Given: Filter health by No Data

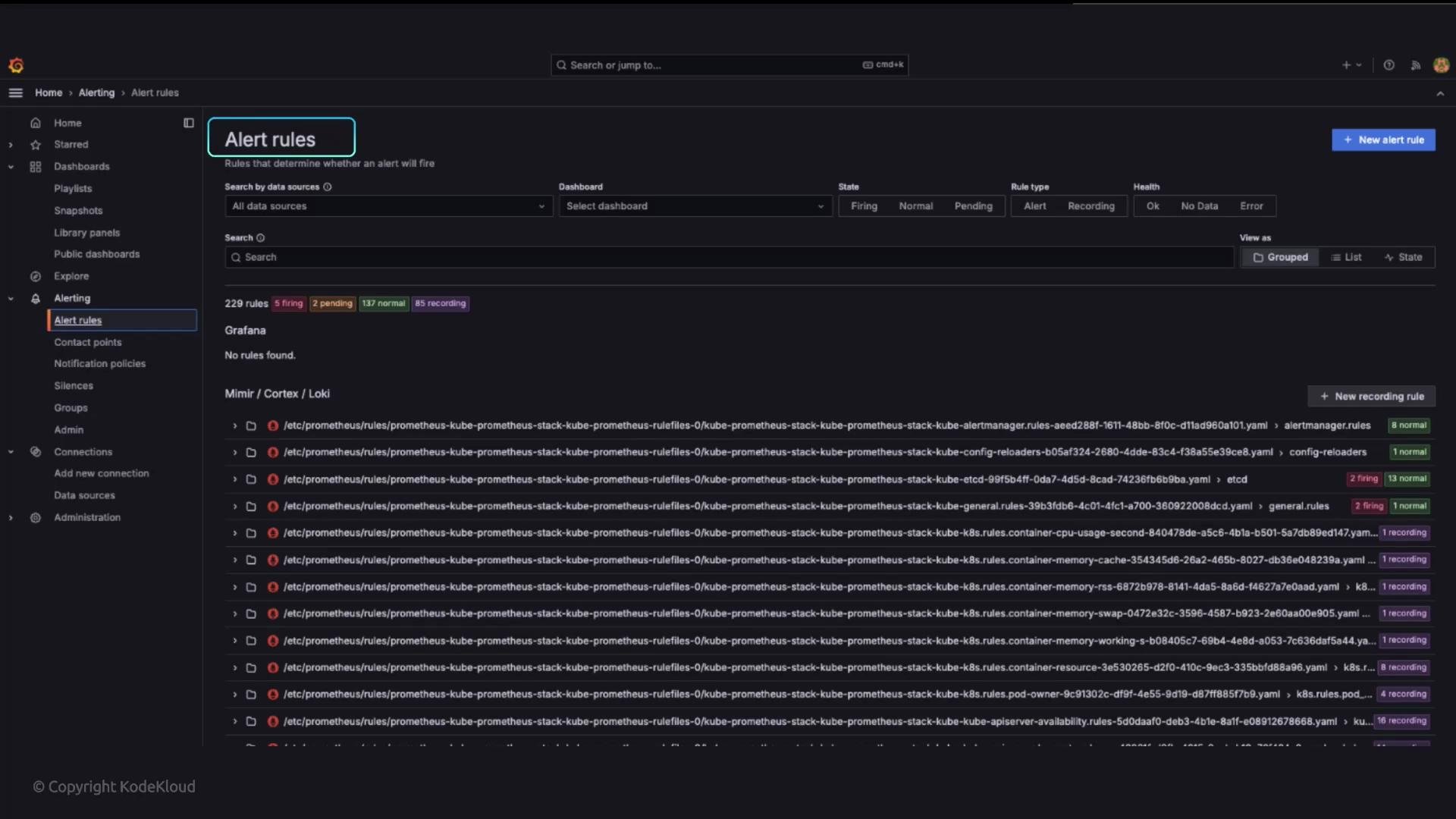Looking at the screenshot, I should (1199, 206).
